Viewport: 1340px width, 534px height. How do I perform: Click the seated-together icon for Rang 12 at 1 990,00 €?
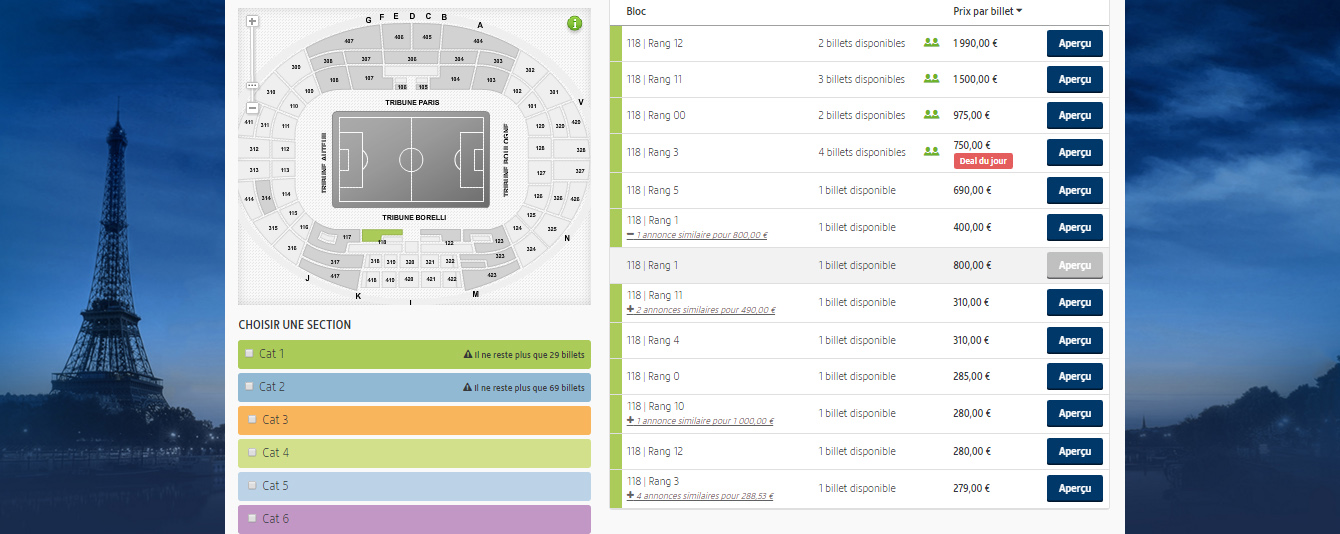[932, 43]
